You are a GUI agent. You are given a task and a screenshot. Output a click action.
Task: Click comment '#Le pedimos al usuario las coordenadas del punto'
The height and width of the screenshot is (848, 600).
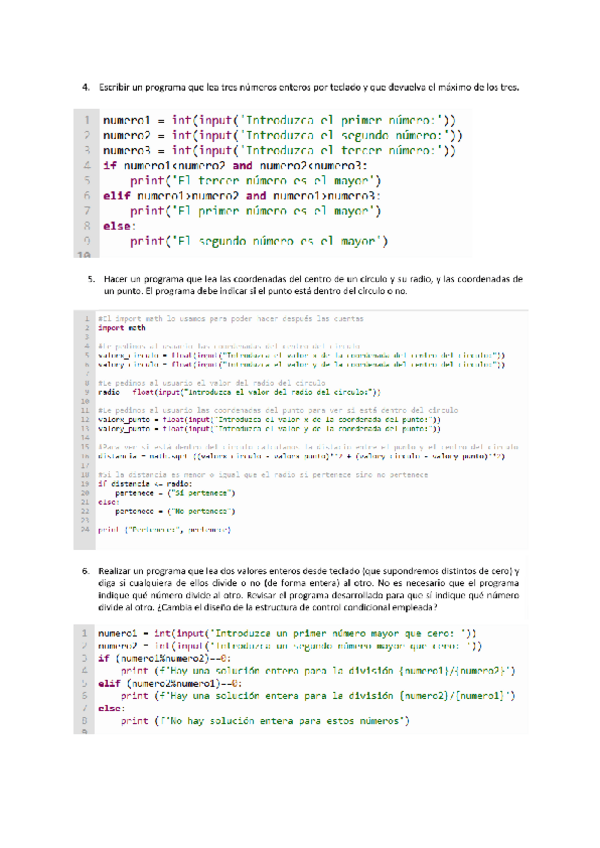point(278,410)
